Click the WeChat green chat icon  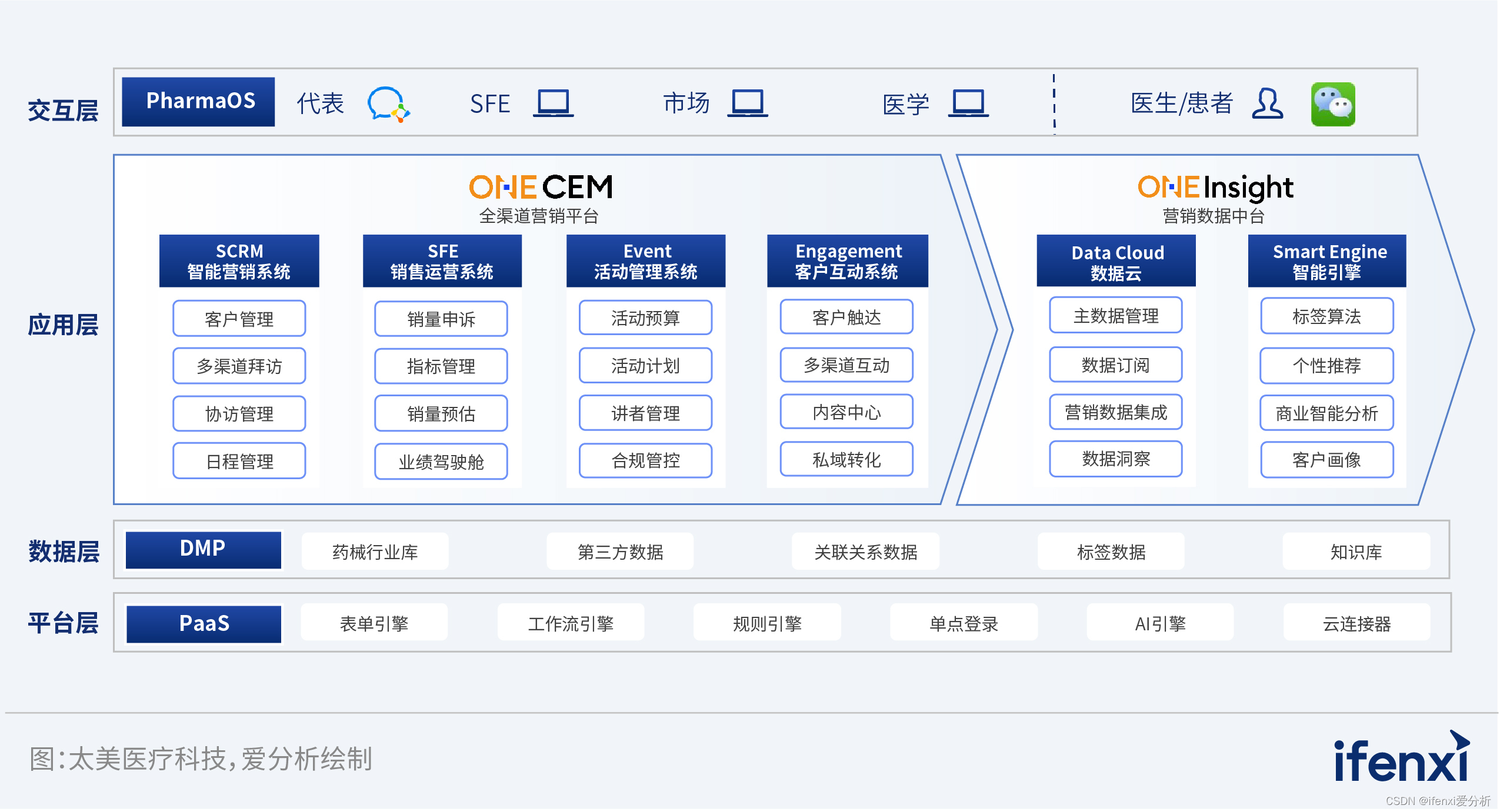coord(1333,104)
